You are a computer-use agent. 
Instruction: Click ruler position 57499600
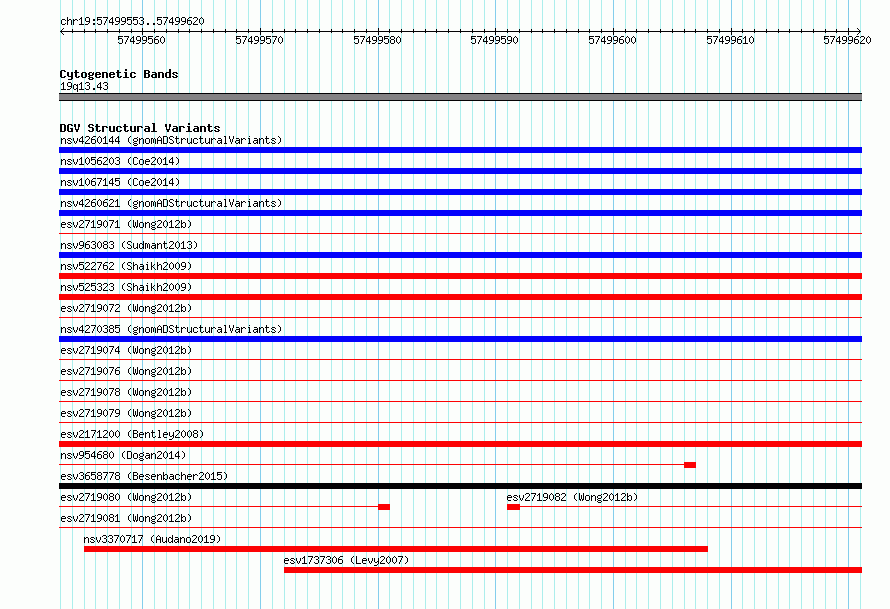pyautogui.click(x=612, y=40)
